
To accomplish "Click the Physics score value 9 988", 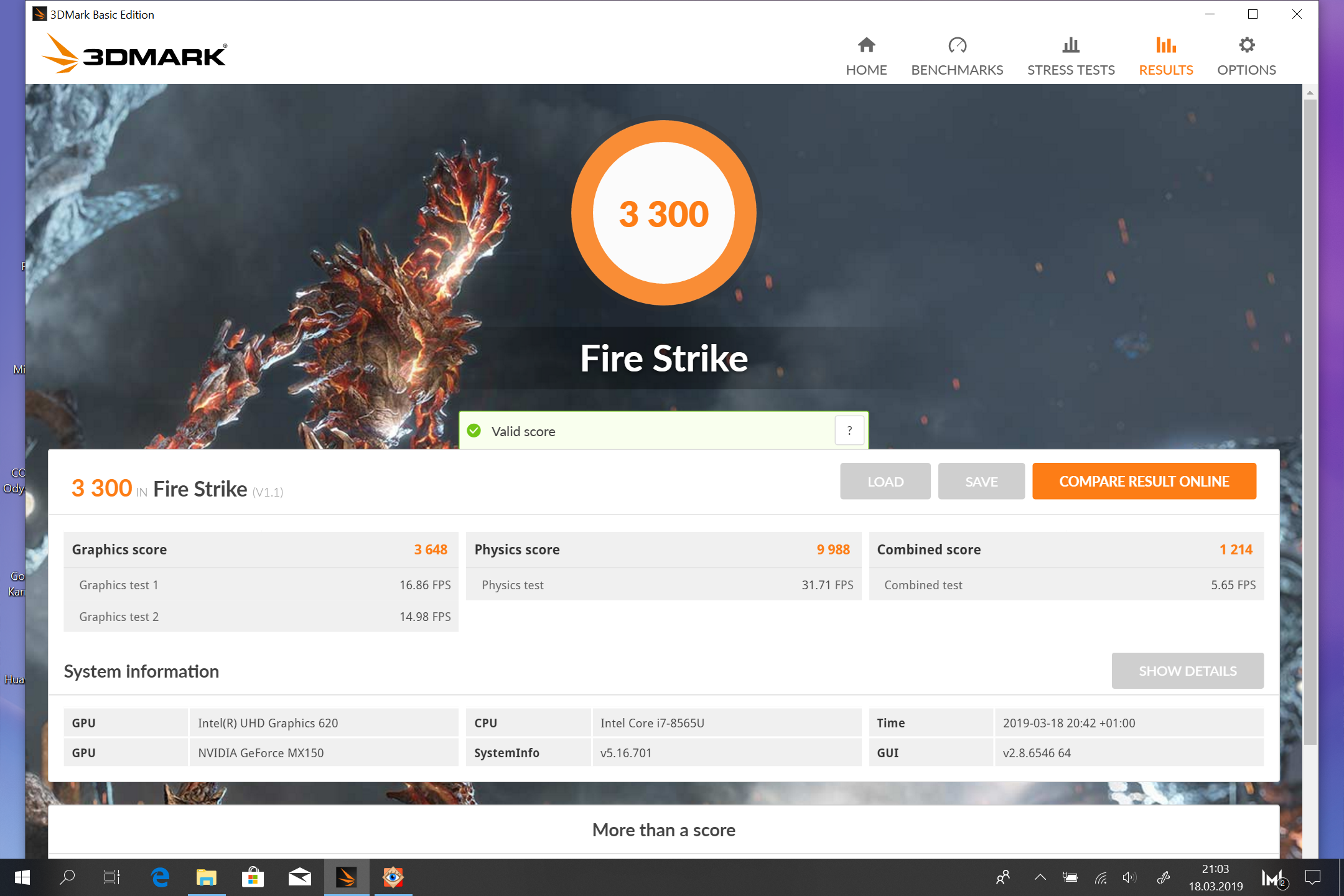I will [x=833, y=549].
